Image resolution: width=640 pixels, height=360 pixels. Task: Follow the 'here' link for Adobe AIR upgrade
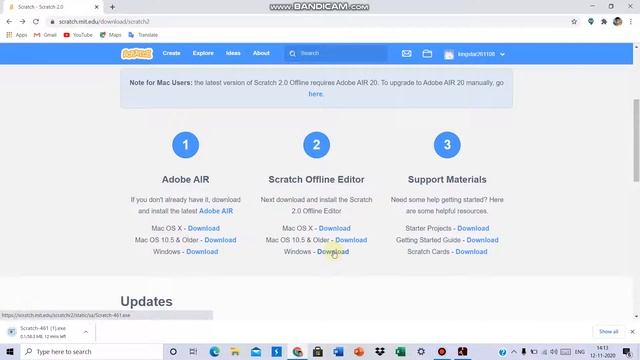(x=316, y=94)
